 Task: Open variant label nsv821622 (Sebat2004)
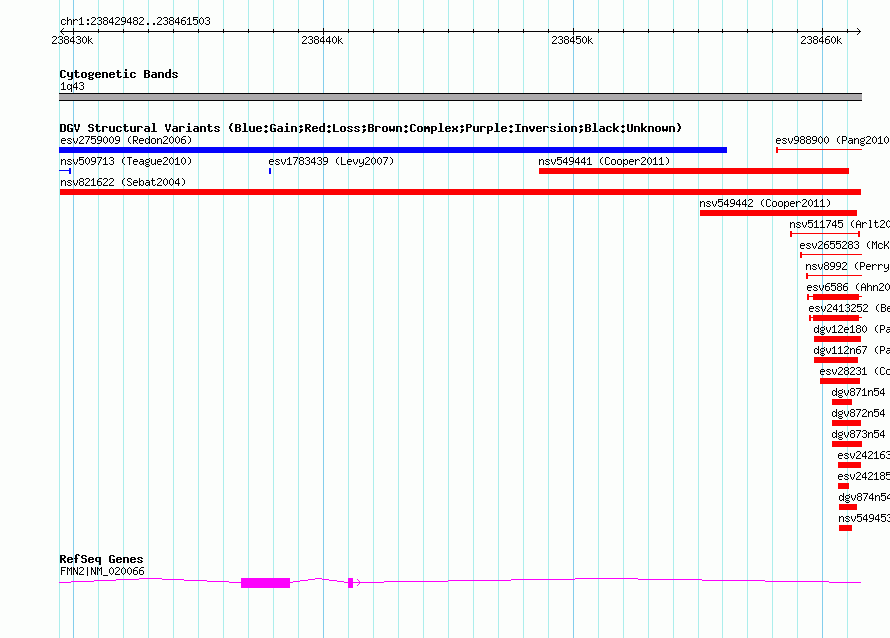123,182
